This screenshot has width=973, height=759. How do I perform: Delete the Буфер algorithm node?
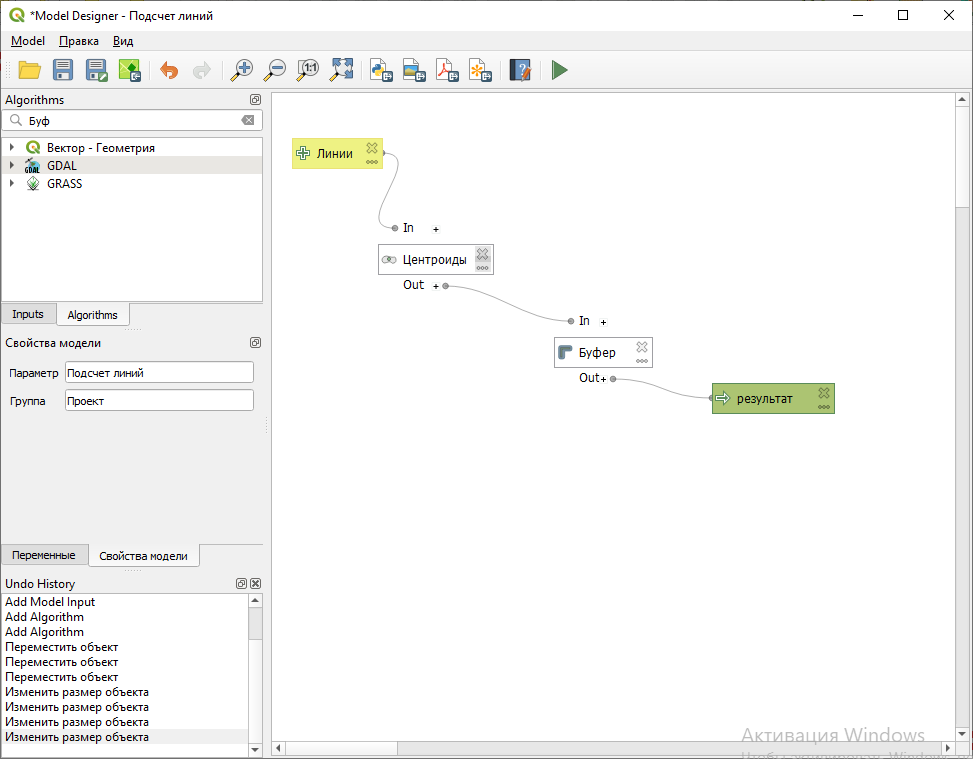(x=642, y=347)
